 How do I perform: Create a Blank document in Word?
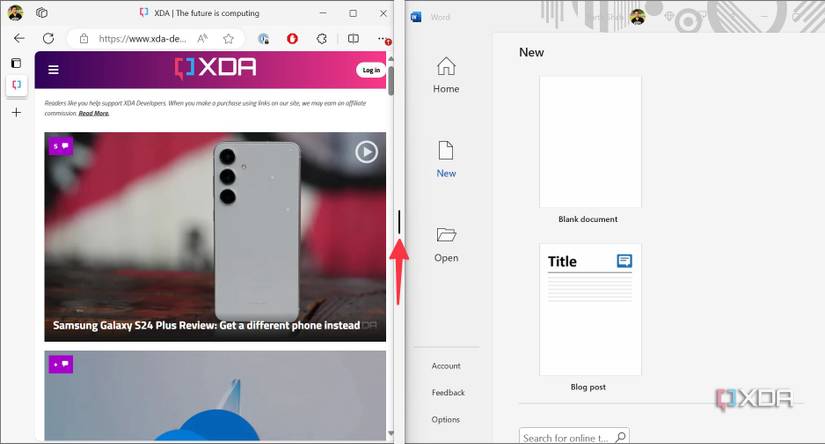pos(590,142)
